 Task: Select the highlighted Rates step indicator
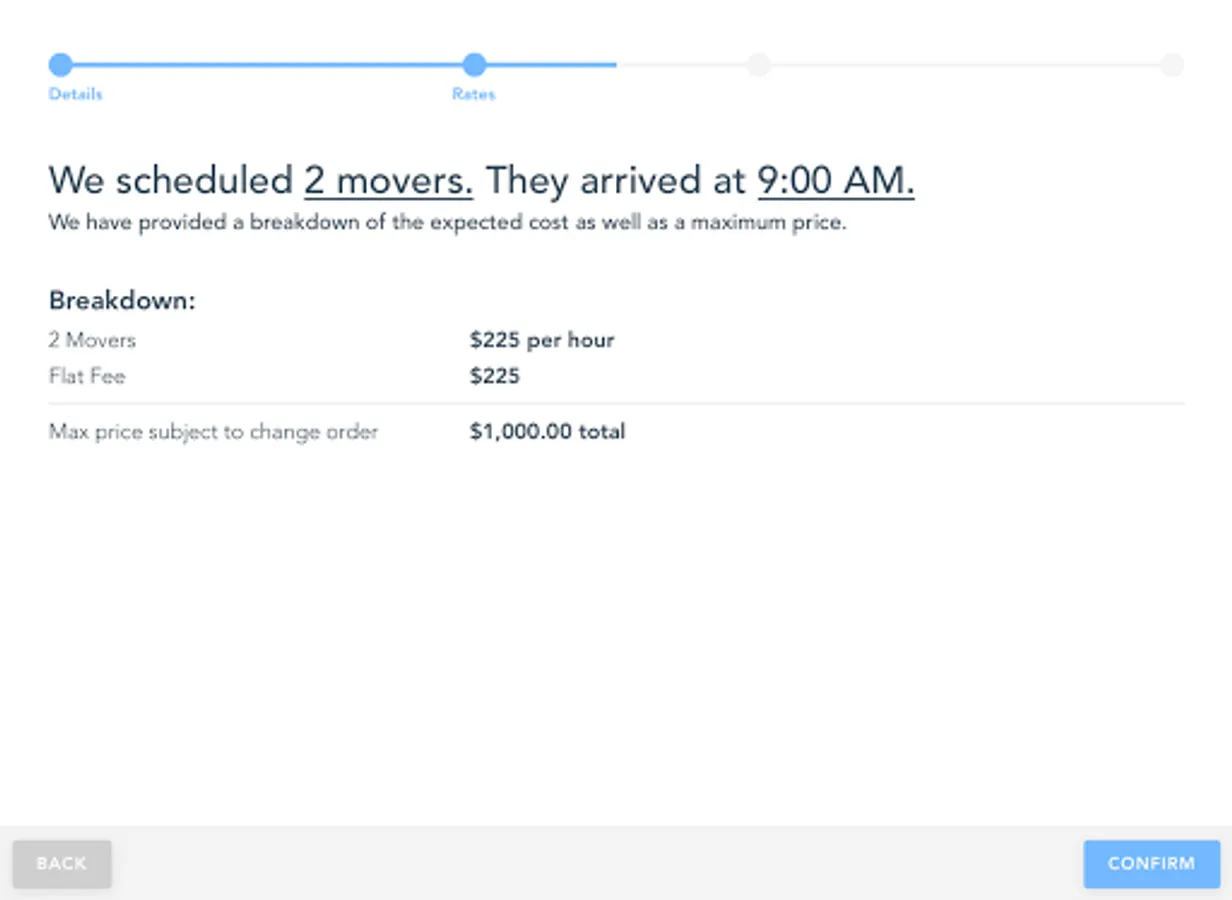coord(474,64)
